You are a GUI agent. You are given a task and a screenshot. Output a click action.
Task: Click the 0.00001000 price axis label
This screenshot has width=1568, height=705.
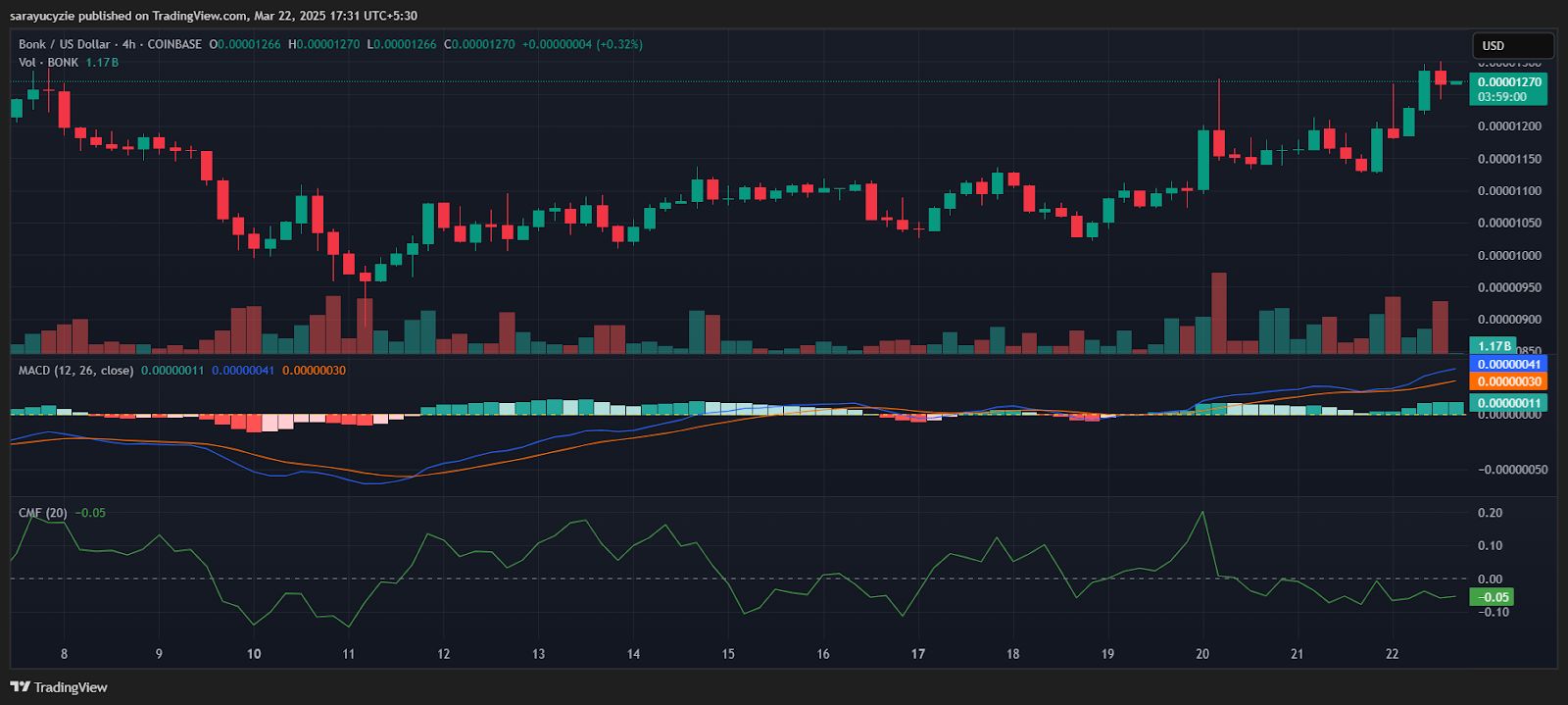click(1509, 256)
